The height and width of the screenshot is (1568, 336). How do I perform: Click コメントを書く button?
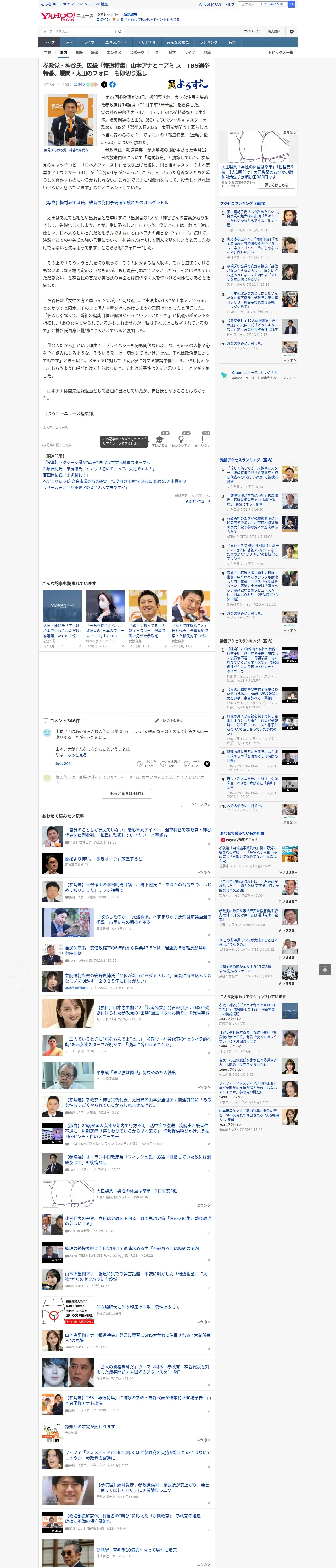168,720
